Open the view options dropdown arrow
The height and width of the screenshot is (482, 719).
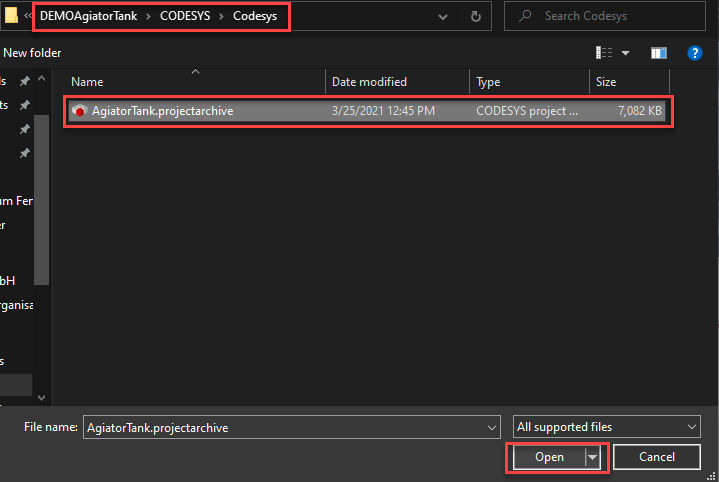coord(625,53)
